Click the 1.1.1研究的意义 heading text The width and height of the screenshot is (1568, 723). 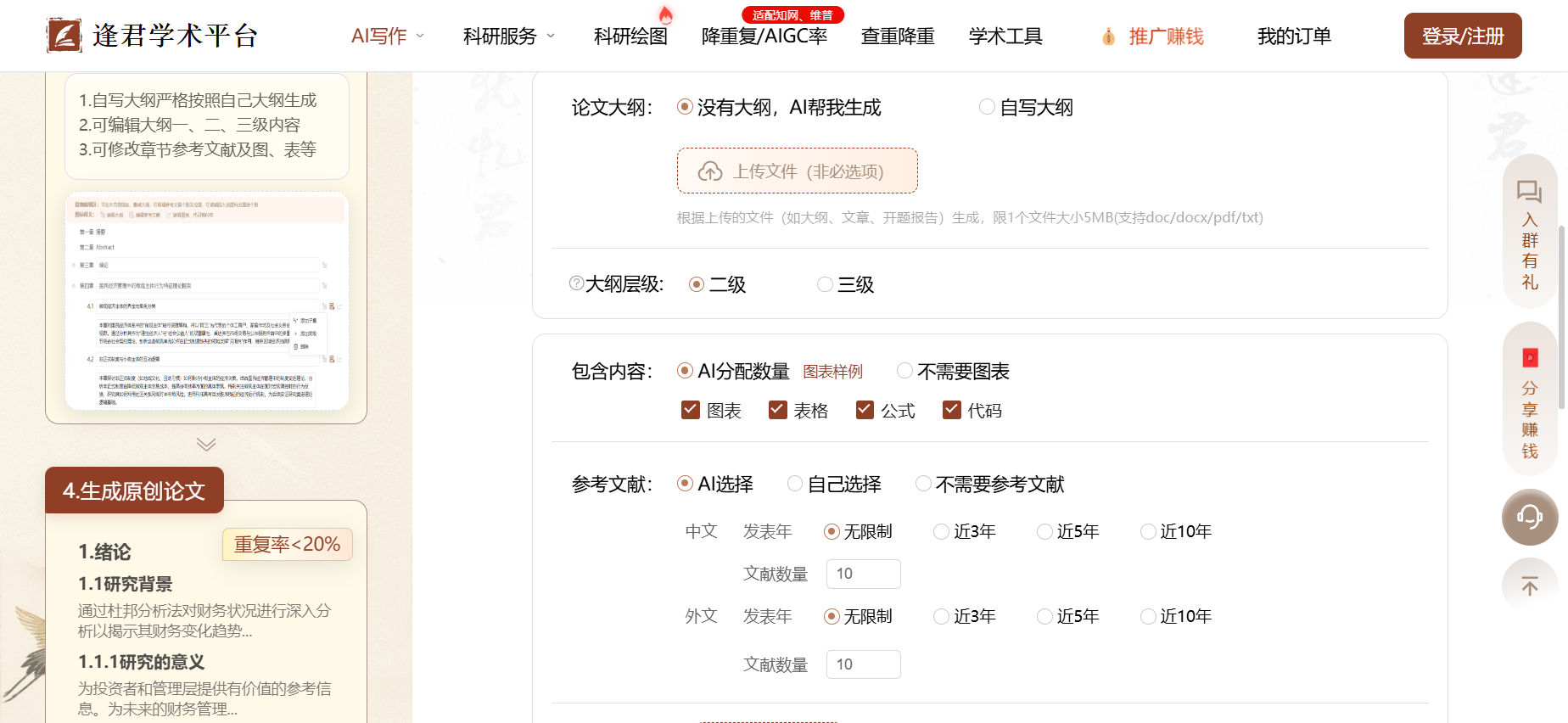(x=142, y=662)
